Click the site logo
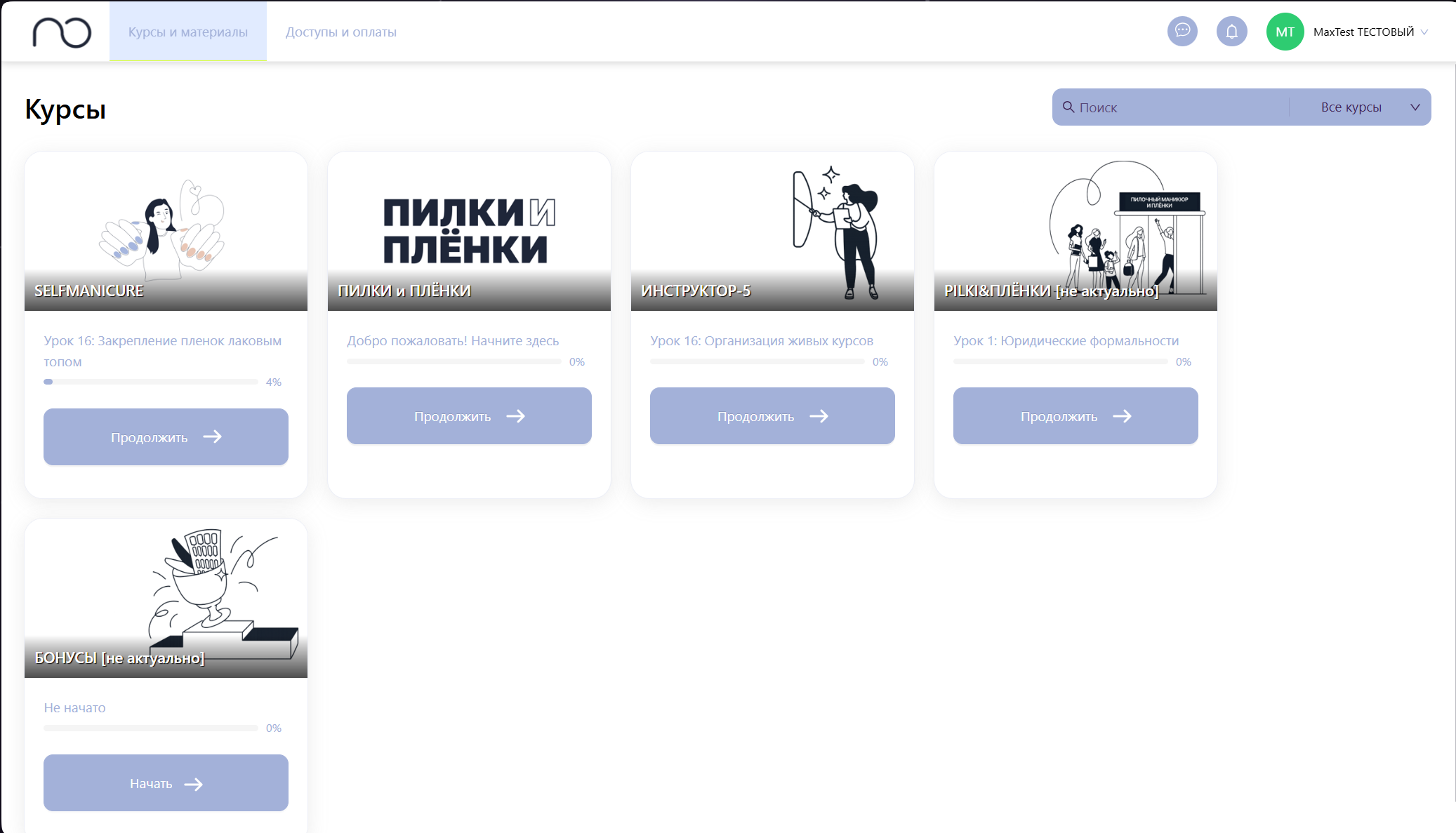Screen dimensions: 1456x833 (x=62, y=32)
